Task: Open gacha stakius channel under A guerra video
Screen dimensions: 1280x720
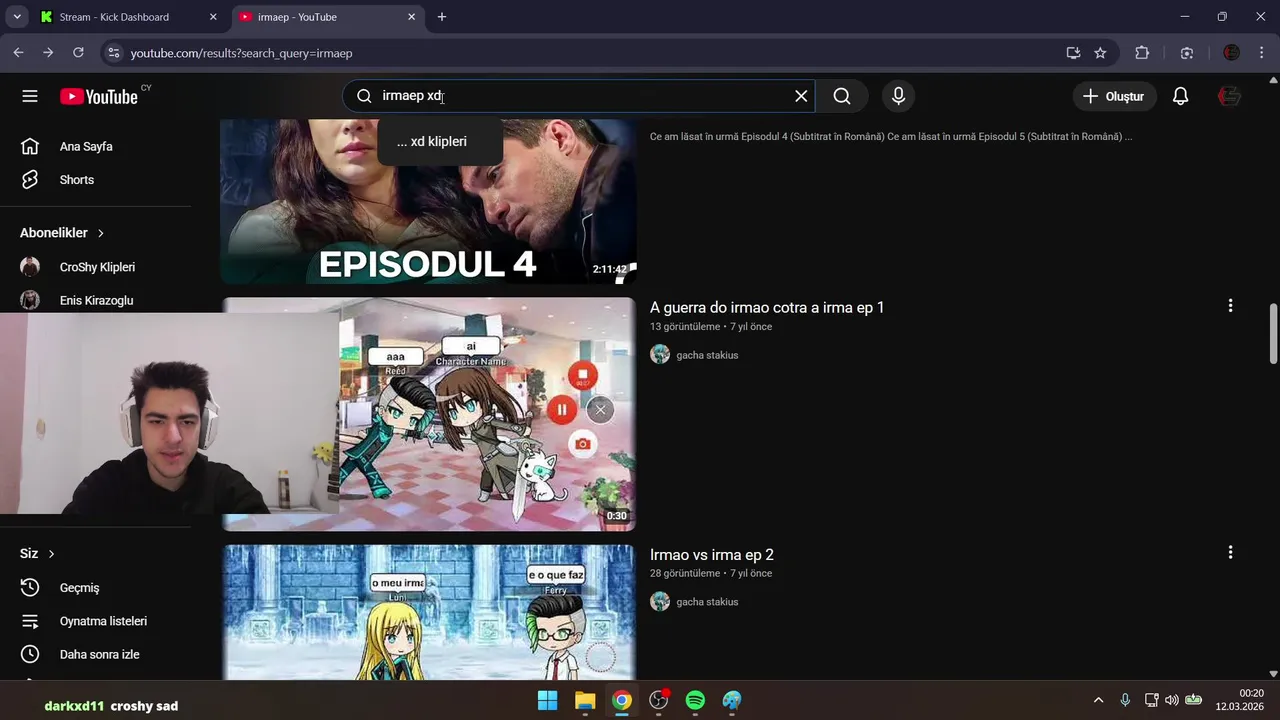Action: click(x=707, y=355)
